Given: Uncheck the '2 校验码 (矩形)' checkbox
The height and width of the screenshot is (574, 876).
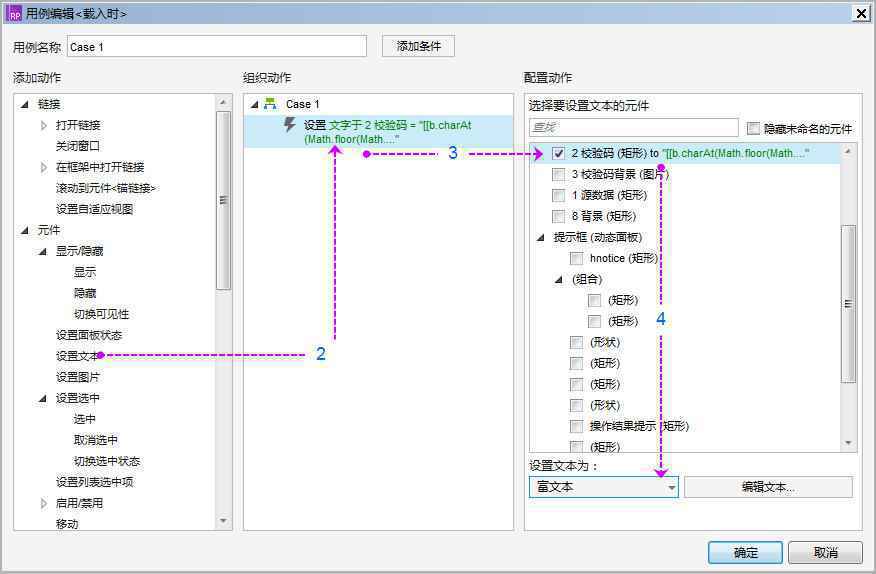Looking at the screenshot, I should pos(558,153).
